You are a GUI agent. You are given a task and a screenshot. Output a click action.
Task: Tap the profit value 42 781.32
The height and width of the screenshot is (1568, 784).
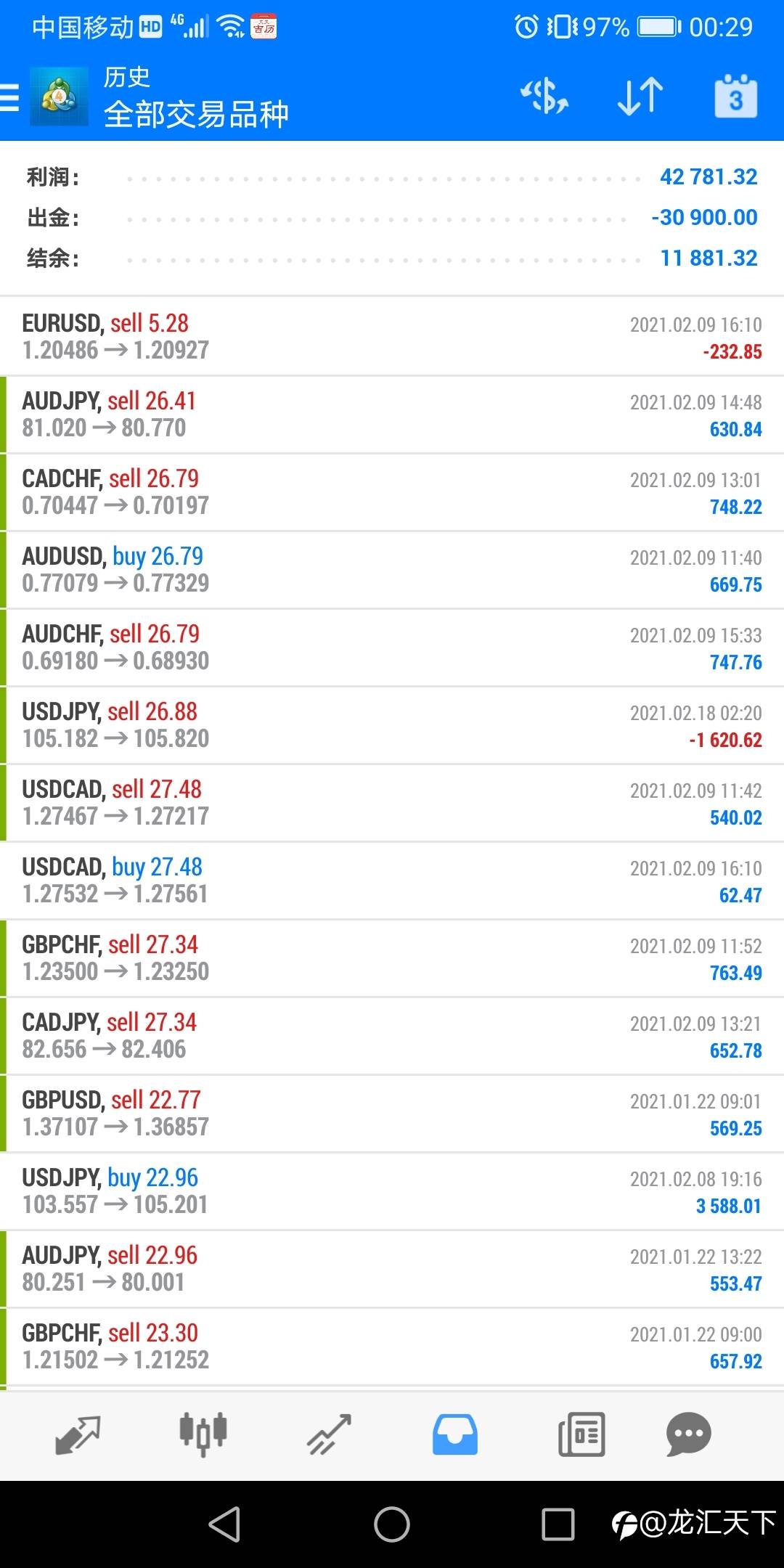(x=708, y=177)
